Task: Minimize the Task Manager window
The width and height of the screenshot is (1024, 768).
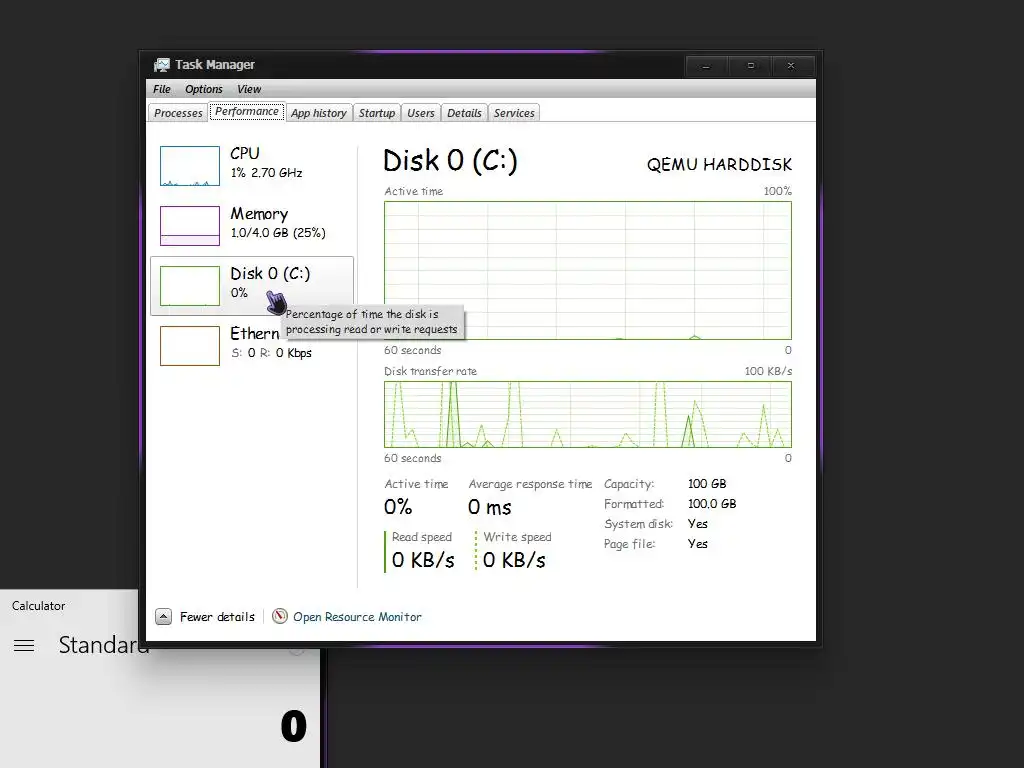Action: pyautogui.click(x=706, y=66)
